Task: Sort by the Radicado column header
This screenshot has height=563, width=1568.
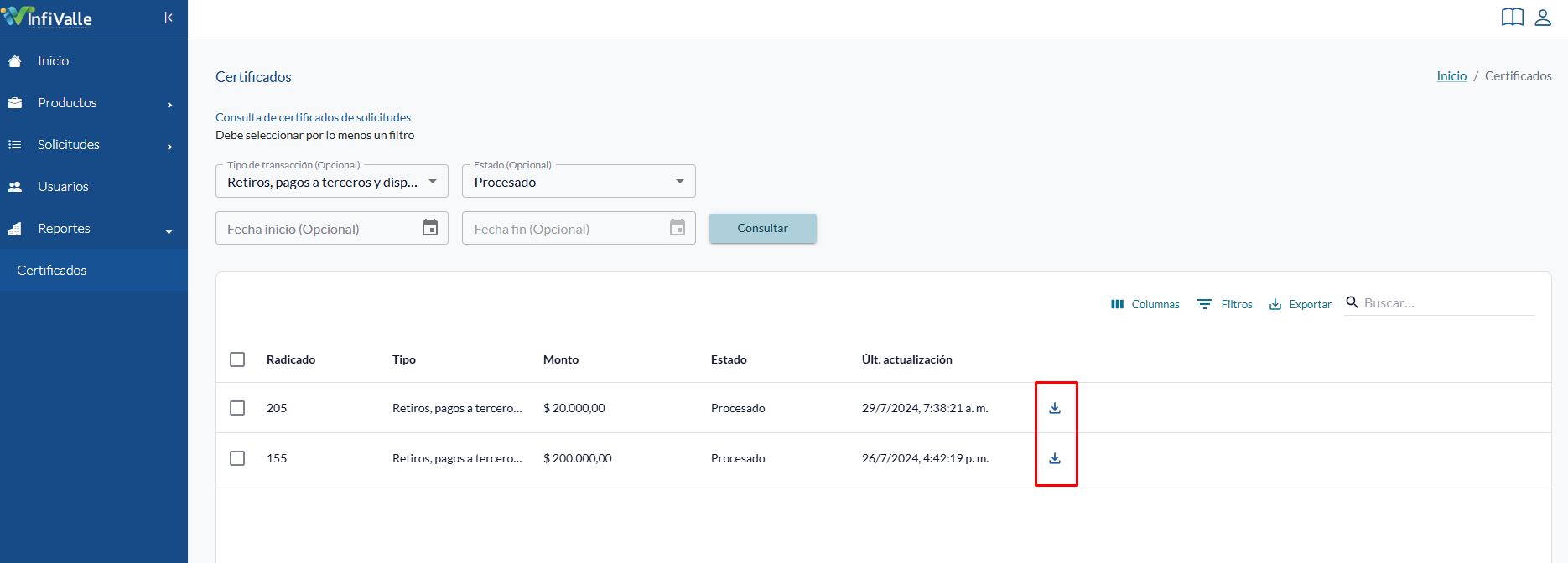Action: (291, 359)
